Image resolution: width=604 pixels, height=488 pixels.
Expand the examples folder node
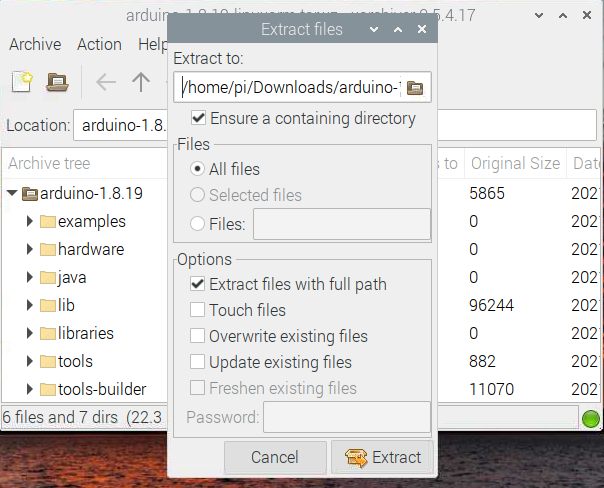coord(30,221)
